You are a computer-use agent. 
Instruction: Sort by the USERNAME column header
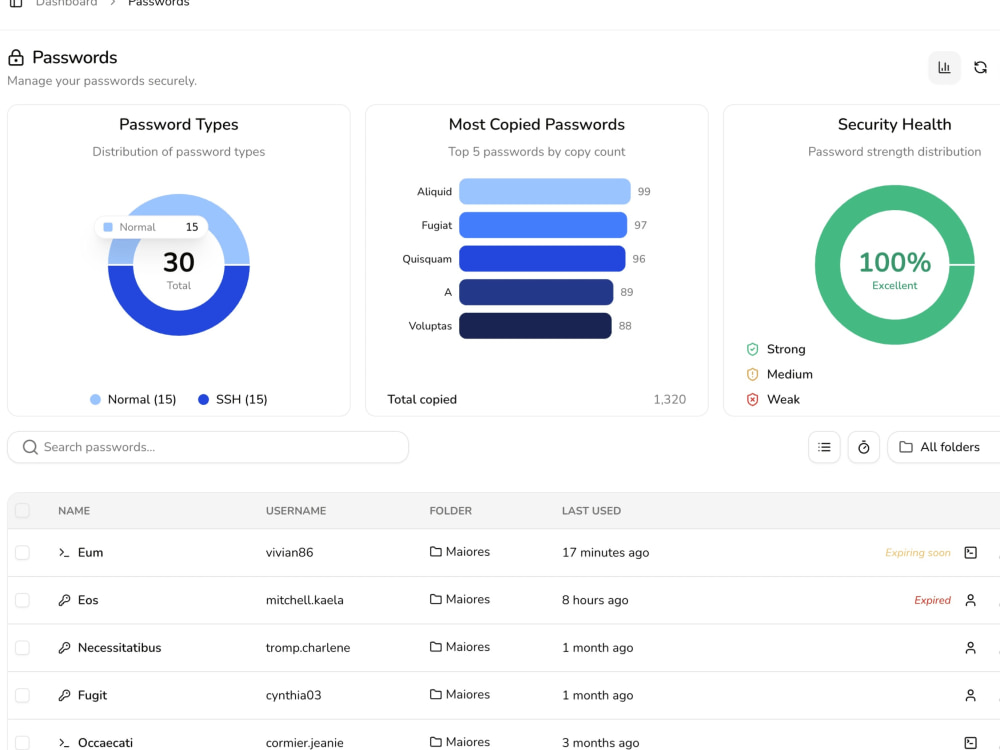tap(296, 511)
